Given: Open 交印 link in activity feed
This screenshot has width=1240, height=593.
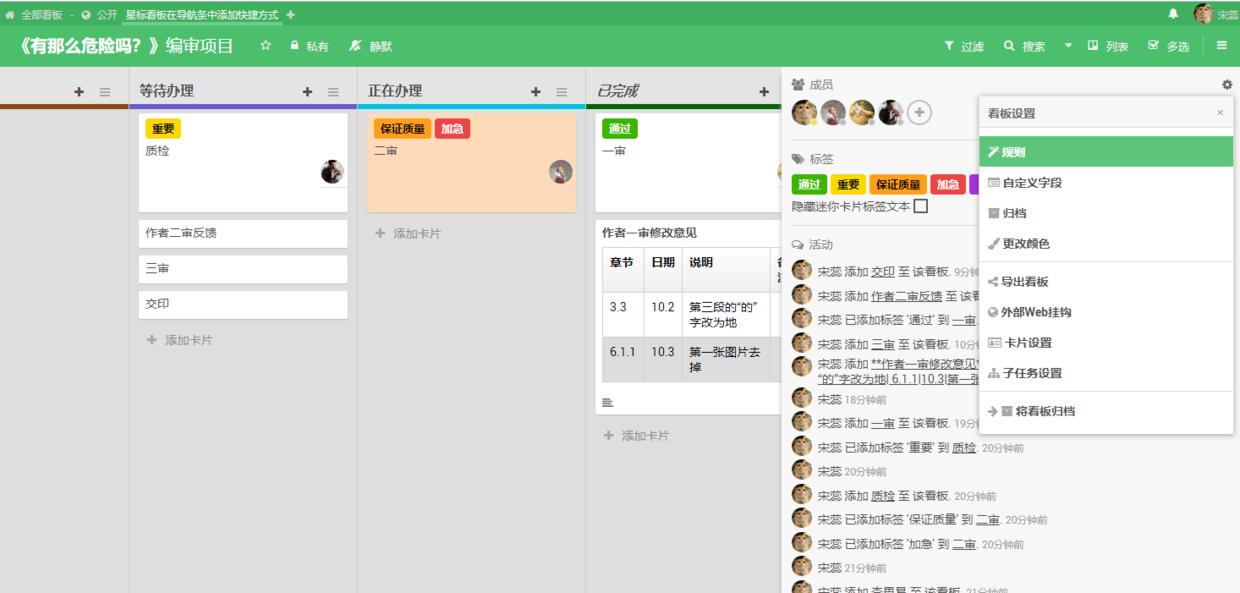Looking at the screenshot, I should [x=883, y=271].
